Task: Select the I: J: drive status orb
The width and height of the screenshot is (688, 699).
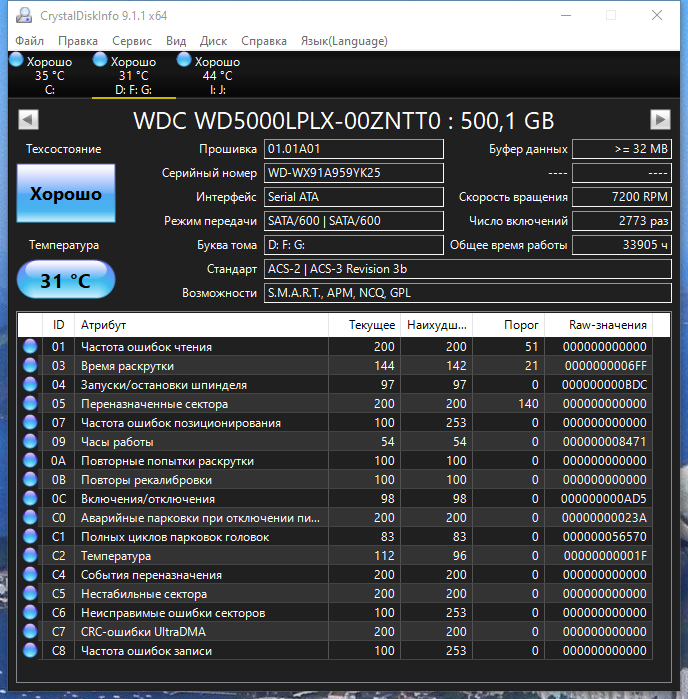Action: click(x=184, y=60)
